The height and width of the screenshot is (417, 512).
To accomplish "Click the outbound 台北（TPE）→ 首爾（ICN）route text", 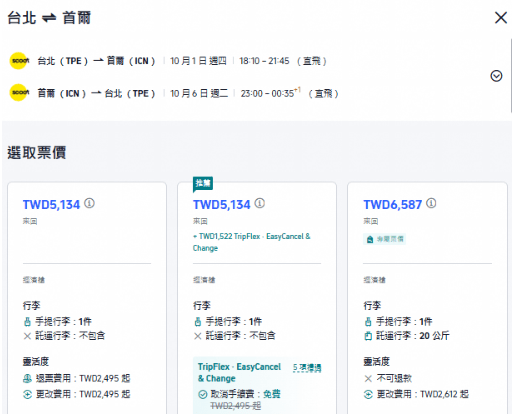I will point(96,61).
